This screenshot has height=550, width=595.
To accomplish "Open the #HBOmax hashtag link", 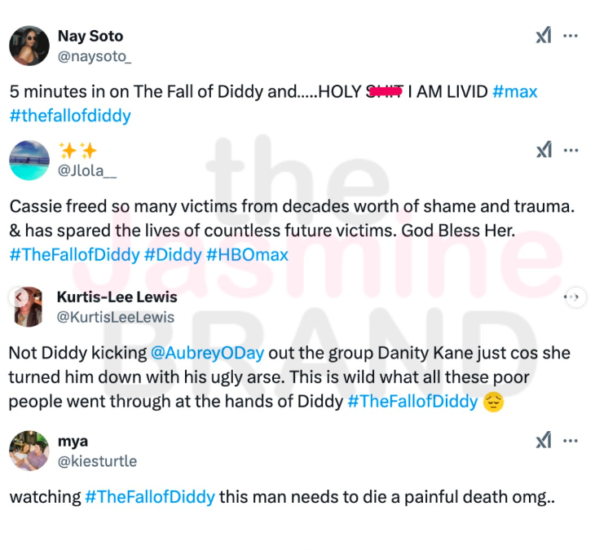I will [x=247, y=255].
